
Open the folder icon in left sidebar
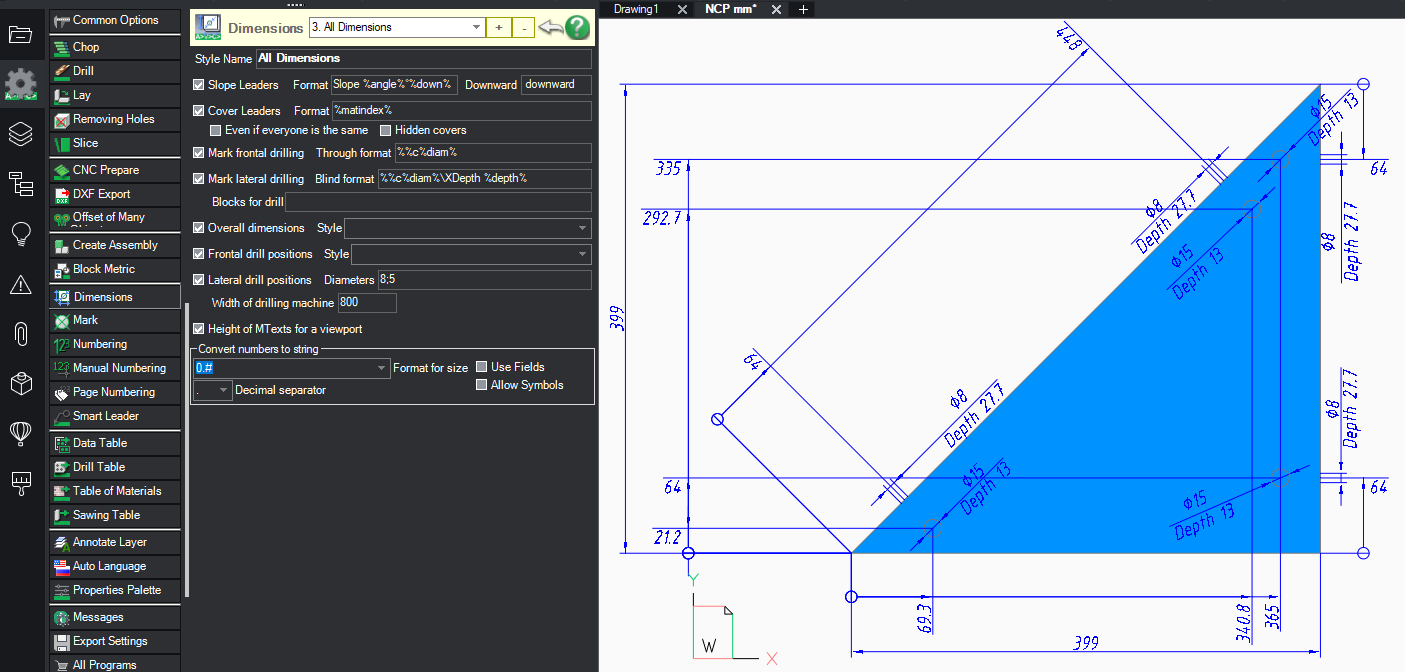(x=20, y=35)
